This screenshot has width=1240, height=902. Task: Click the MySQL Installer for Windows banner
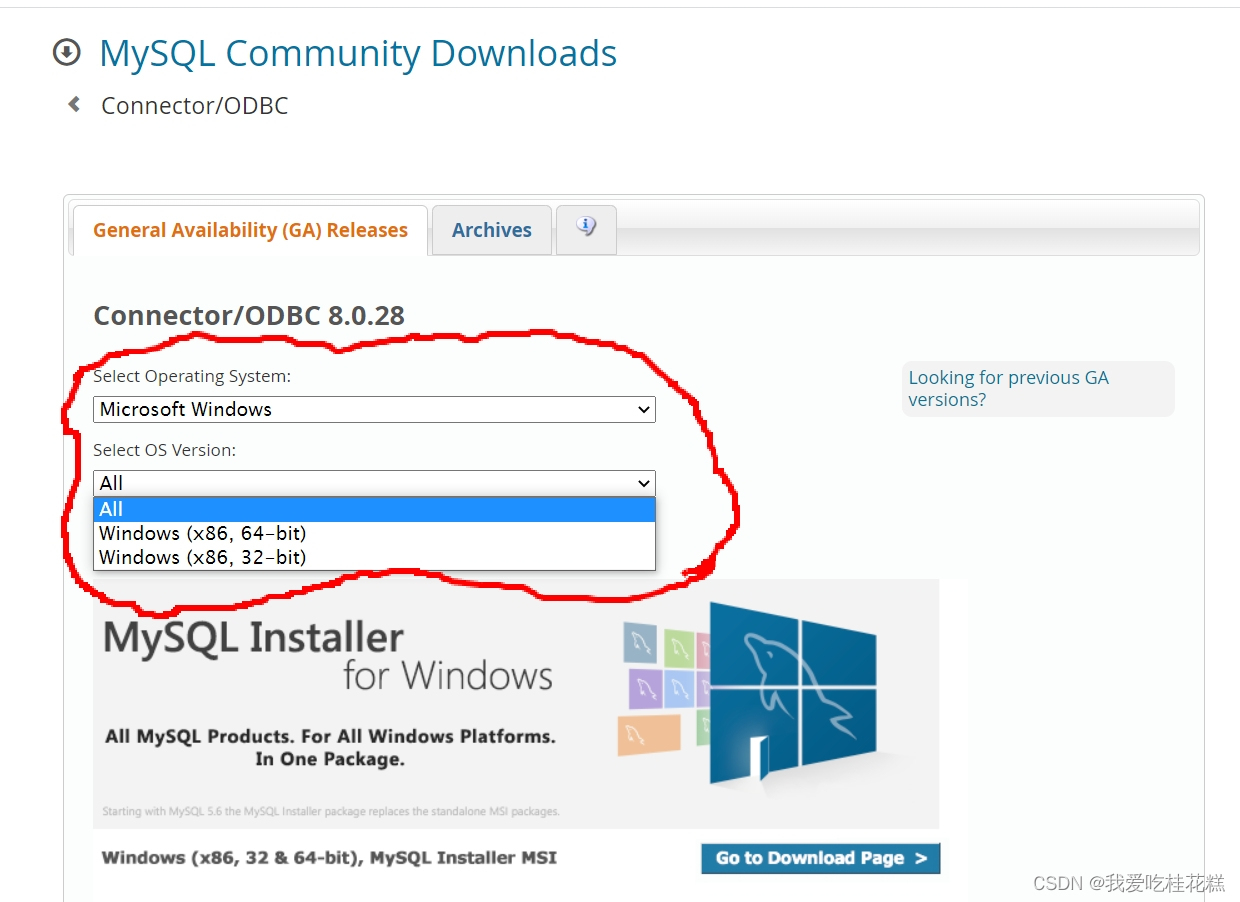click(x=516, y=704)
